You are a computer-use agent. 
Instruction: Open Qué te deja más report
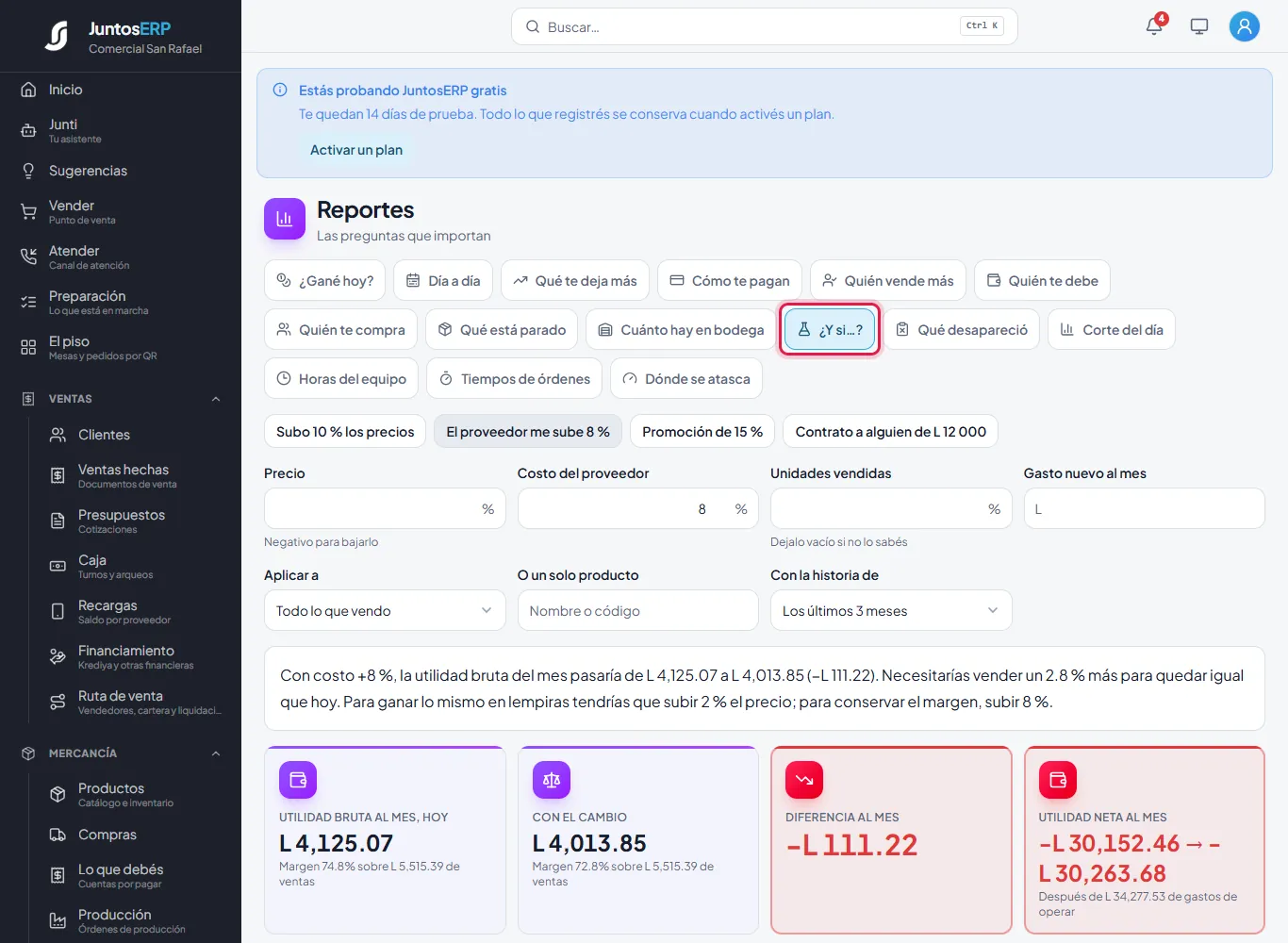(x=575, y=280)
